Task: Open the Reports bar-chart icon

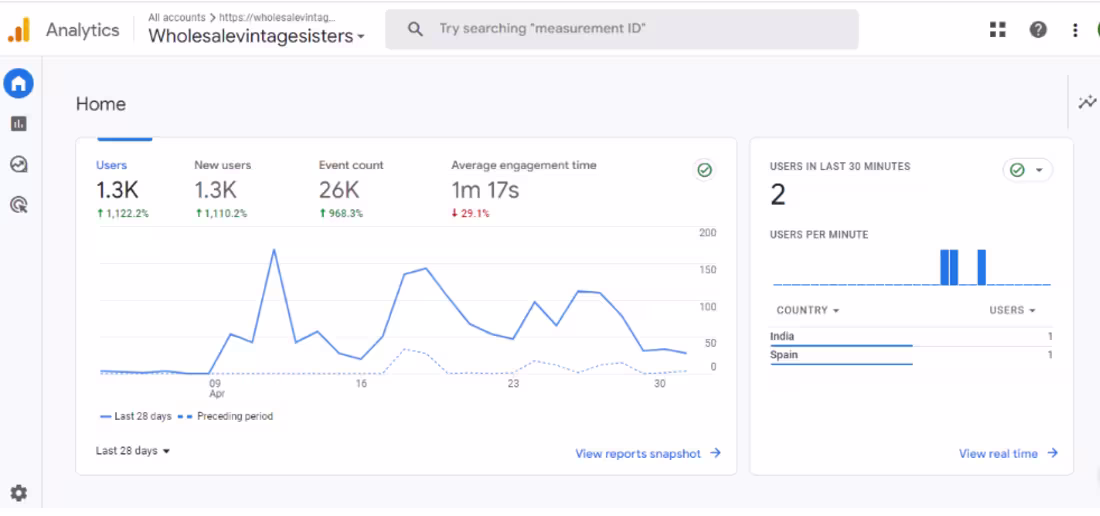Action: tap(19, 124)
